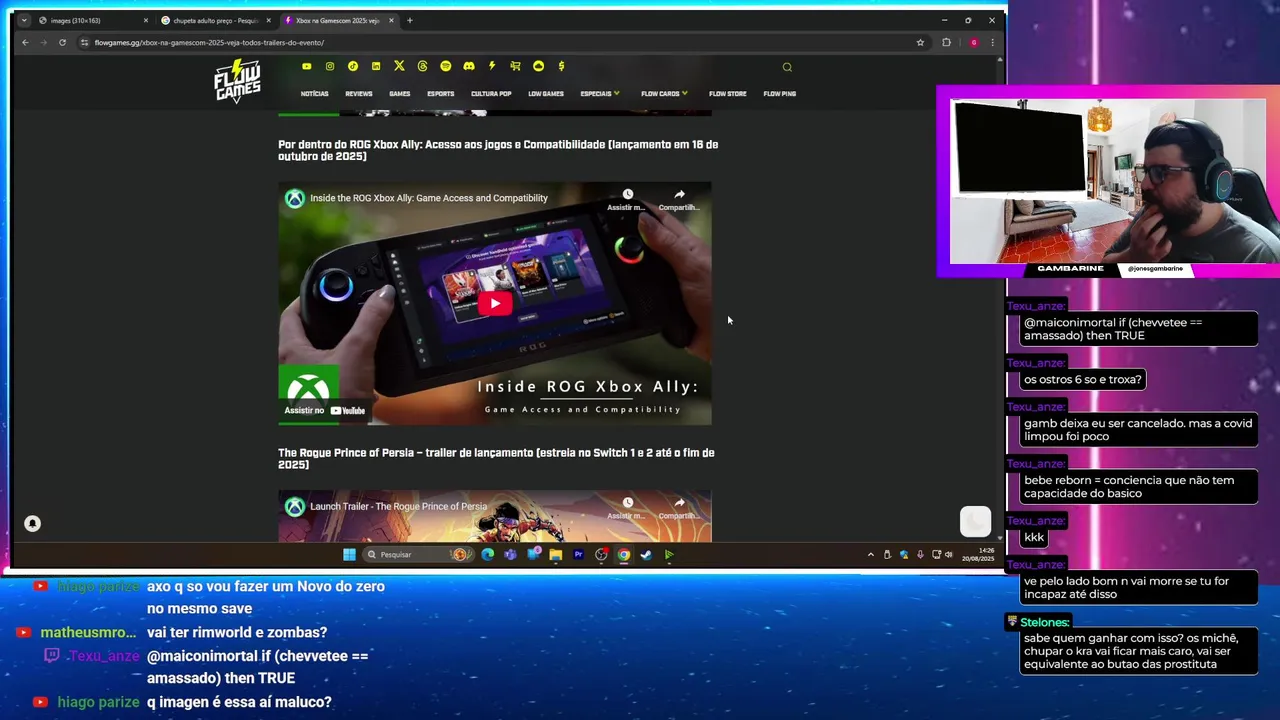Click the lightning bolt icon in header

492,66
